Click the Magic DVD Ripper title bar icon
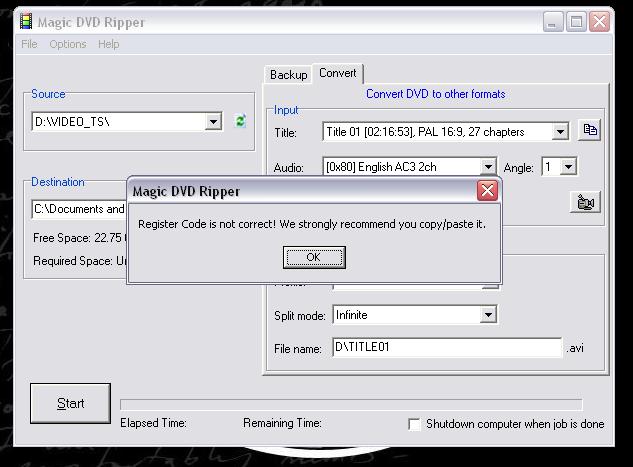Screen dimensions: 633x467 [26, 21]
